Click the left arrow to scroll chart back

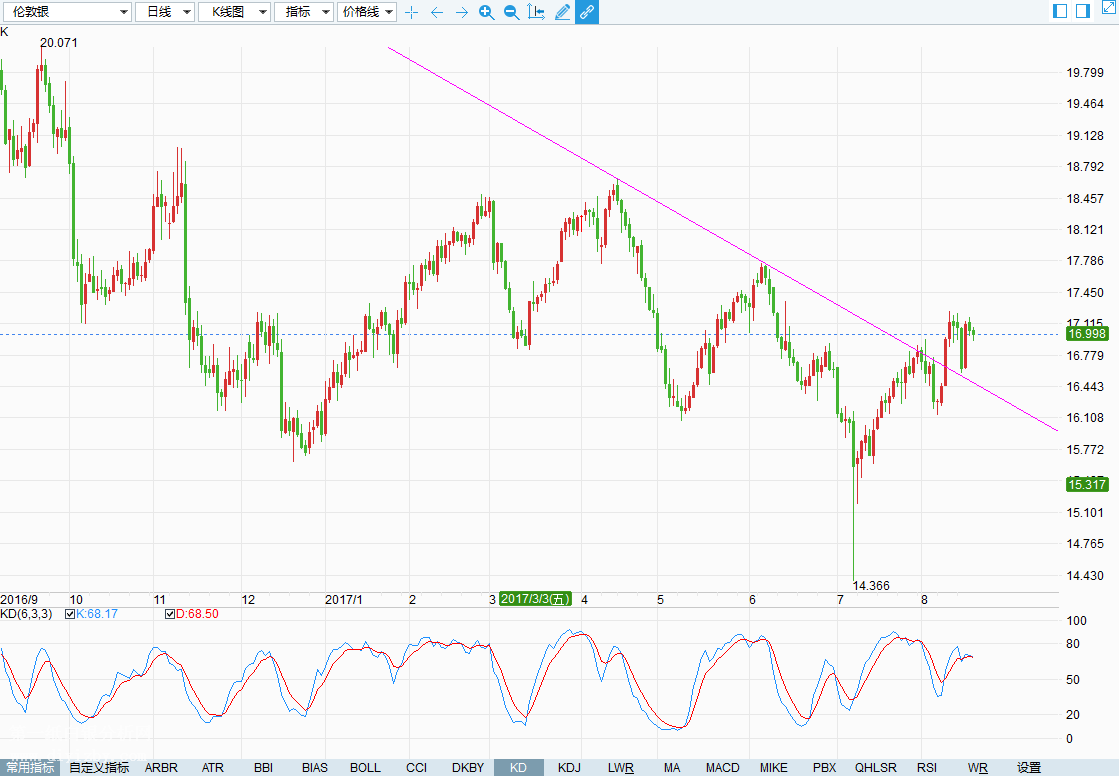436,12
